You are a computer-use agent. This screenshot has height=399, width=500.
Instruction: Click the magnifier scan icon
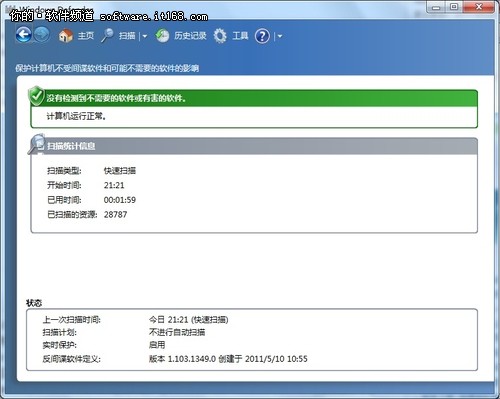107,35
